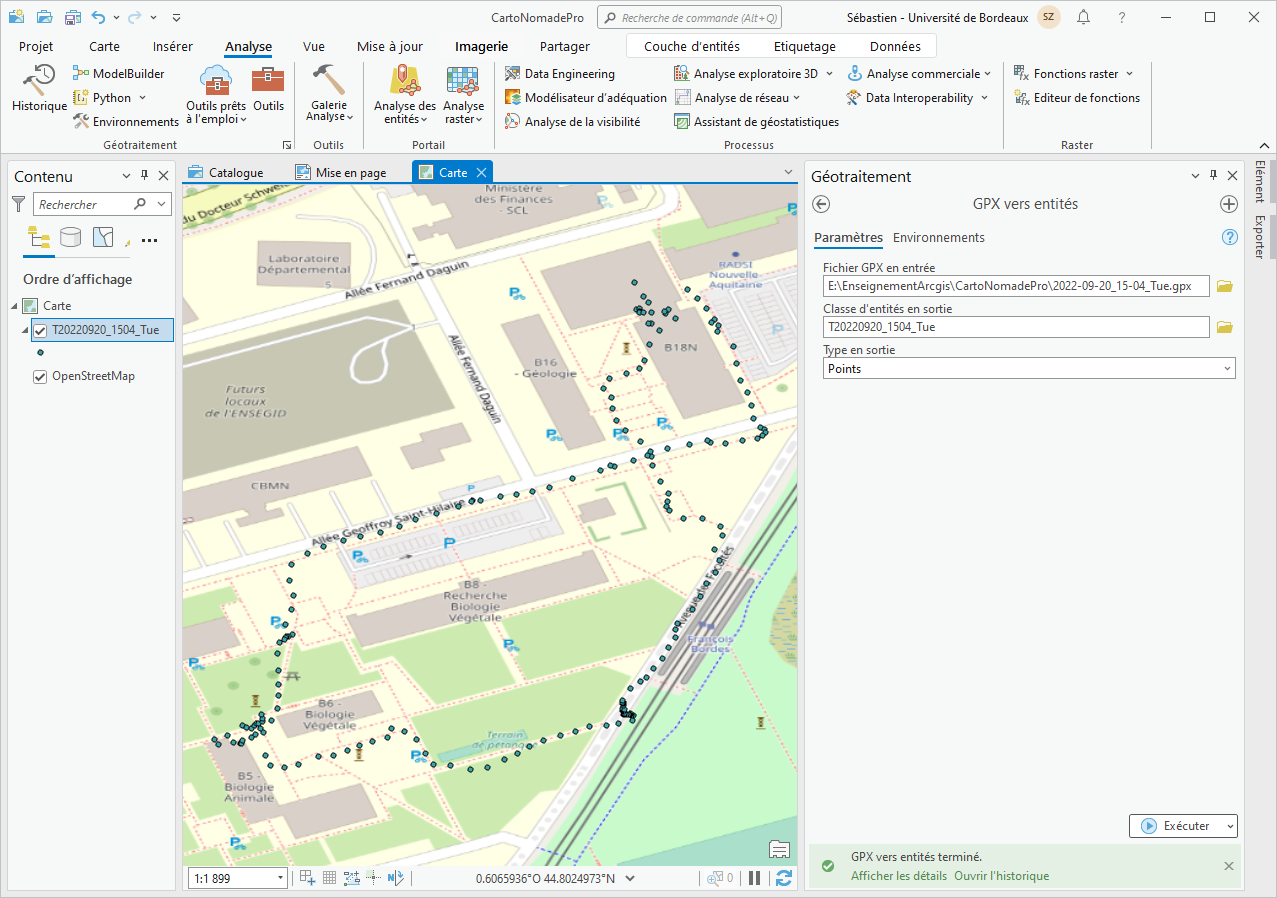The width and height of the screenshot is (1277, 898).
Task: Collapse the Carte tree node
Action: click(x=14, y=306)
